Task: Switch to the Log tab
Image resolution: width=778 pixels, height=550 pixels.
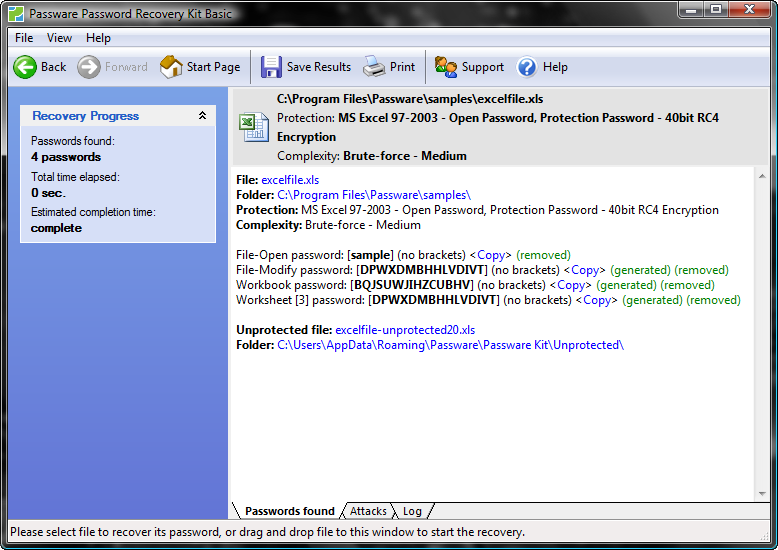Action: (412, 511)
